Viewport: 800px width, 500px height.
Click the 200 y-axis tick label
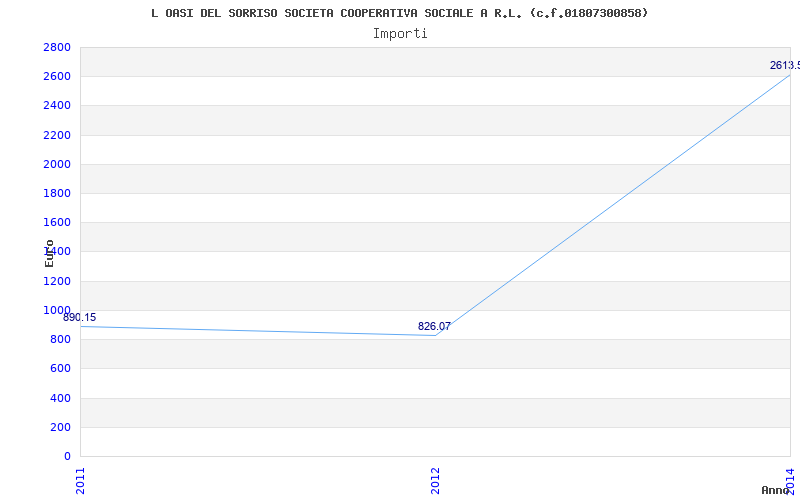pyautogui.click(x=61, y=427)
